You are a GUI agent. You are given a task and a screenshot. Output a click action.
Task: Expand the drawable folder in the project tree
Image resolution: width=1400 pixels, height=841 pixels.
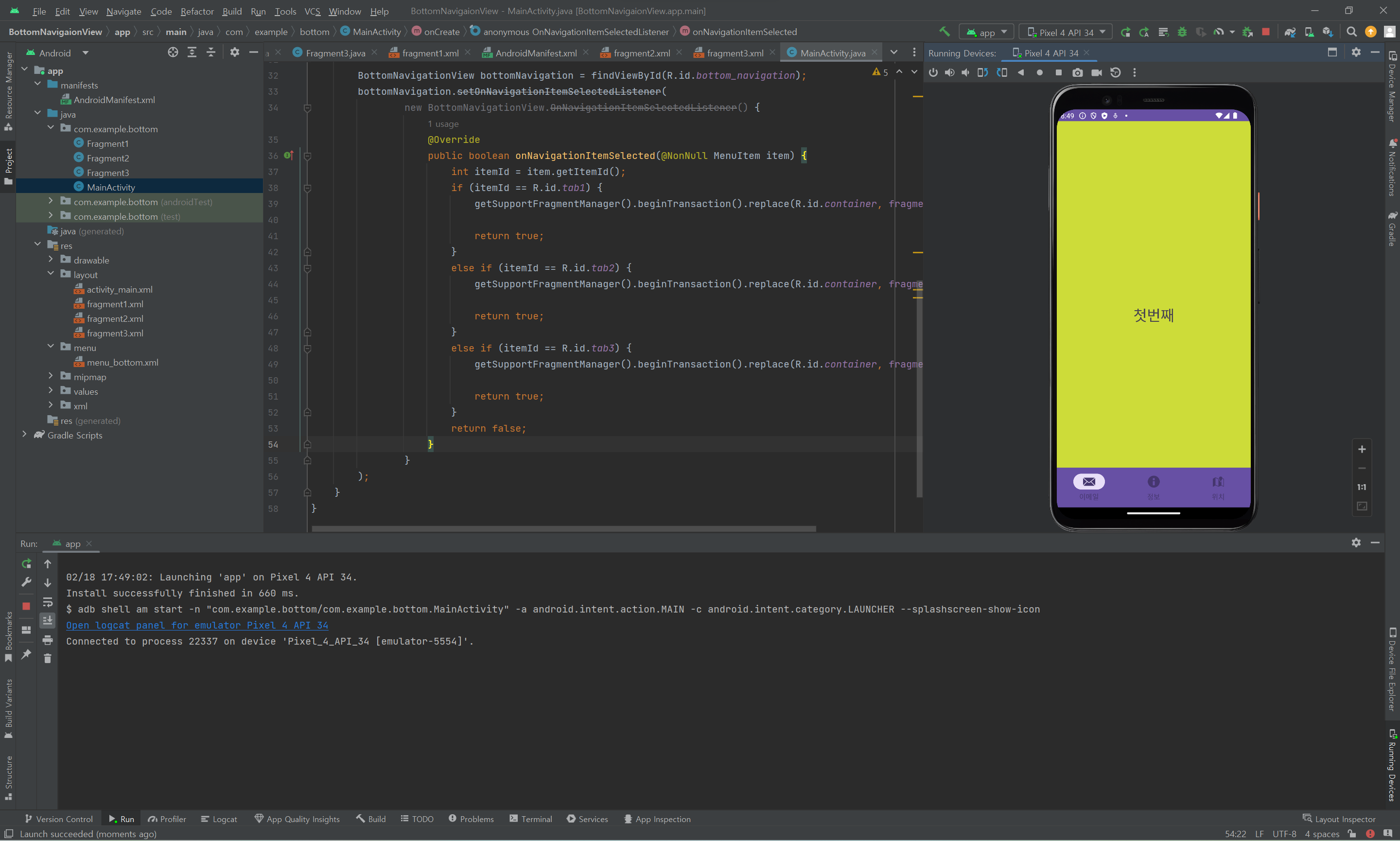(51, 260)
